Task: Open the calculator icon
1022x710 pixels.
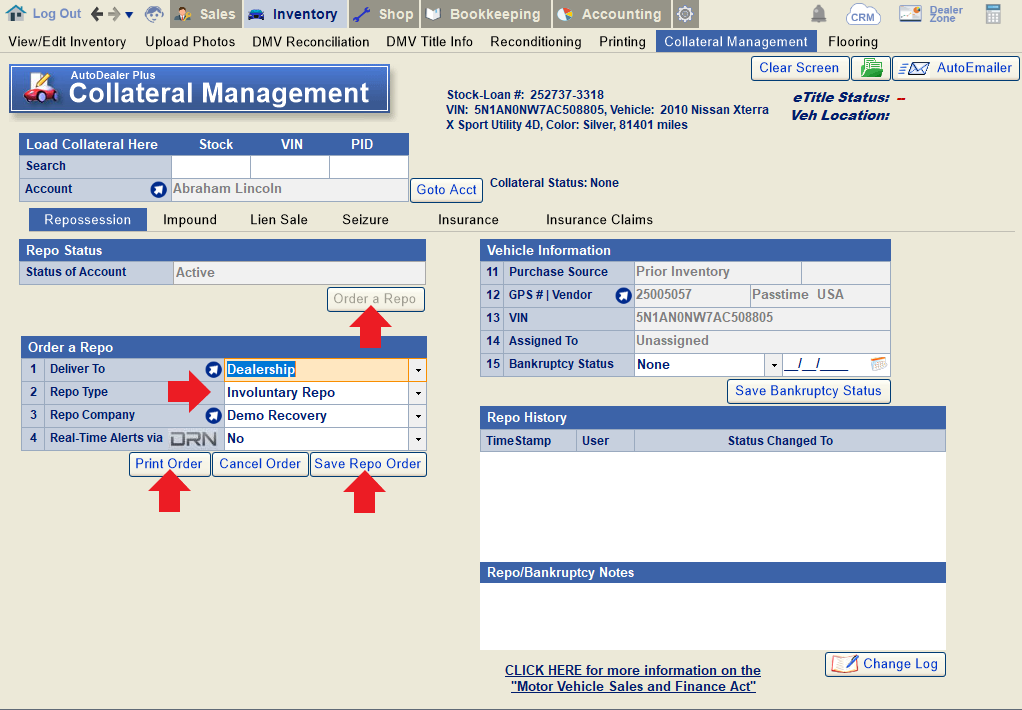Action: point(993,14)
